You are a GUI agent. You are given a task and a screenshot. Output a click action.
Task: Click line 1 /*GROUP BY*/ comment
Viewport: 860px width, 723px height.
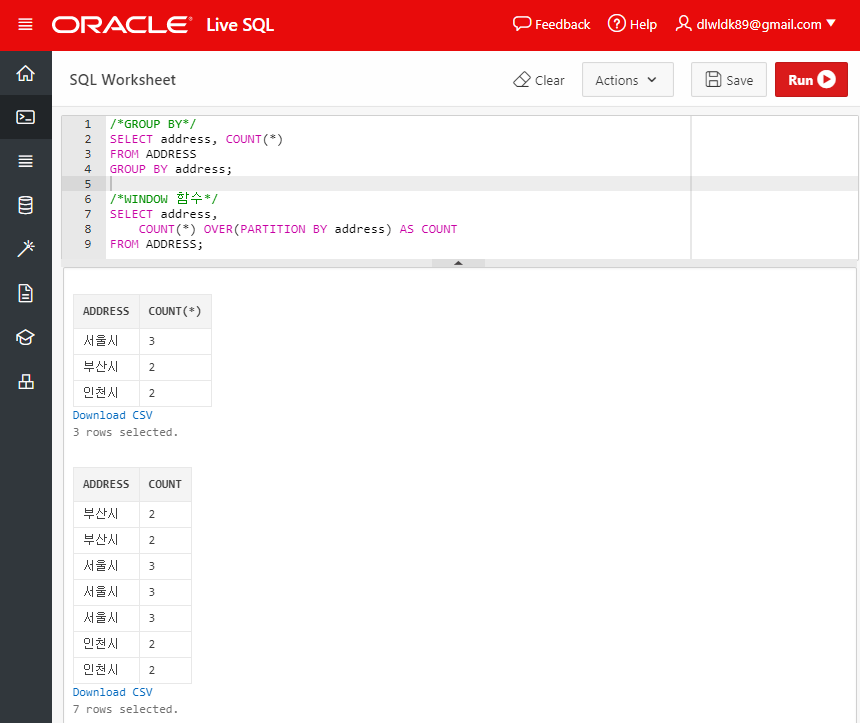152,124
